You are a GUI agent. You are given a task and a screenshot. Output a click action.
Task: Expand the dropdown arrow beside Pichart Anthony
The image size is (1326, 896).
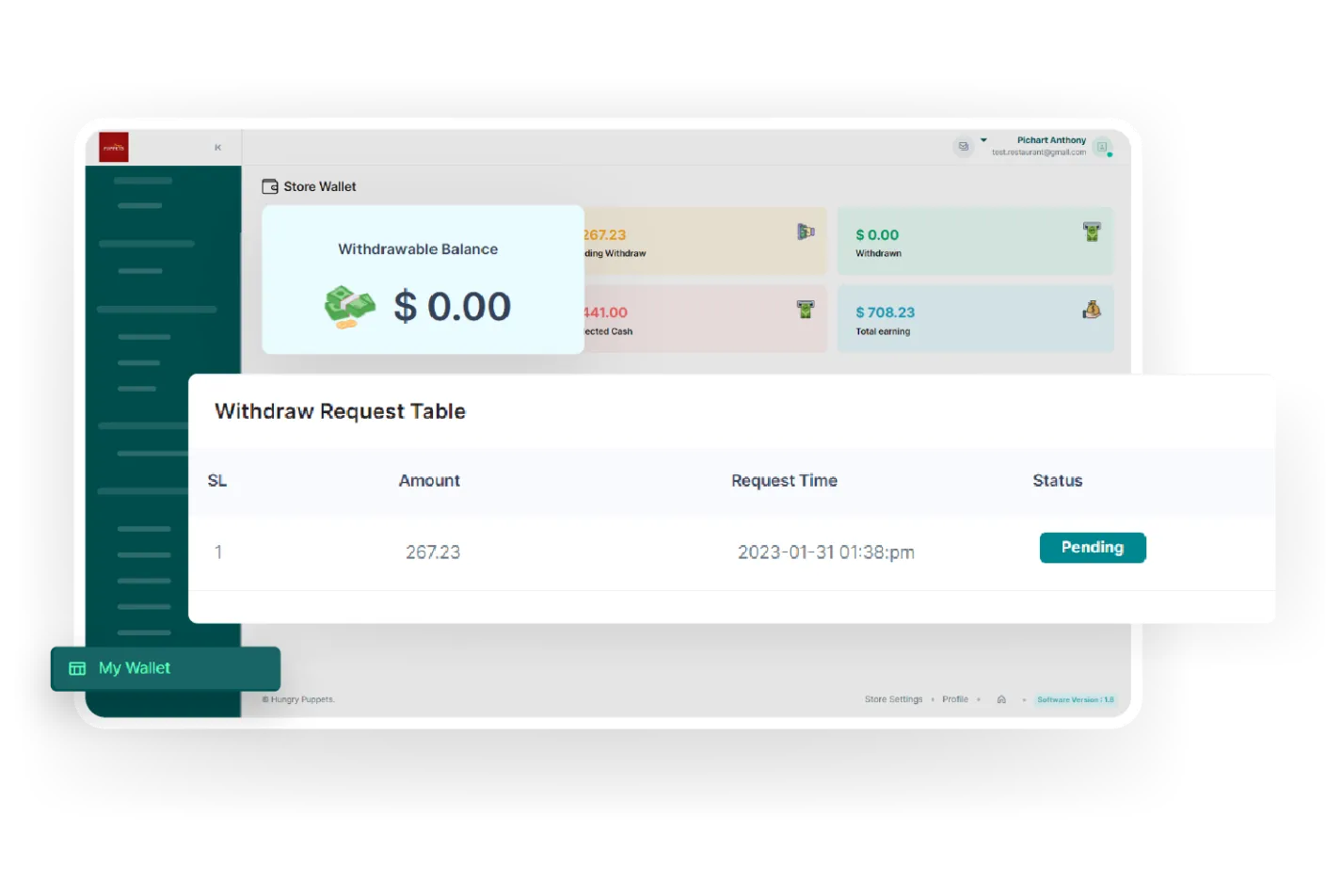coord(983,140)
